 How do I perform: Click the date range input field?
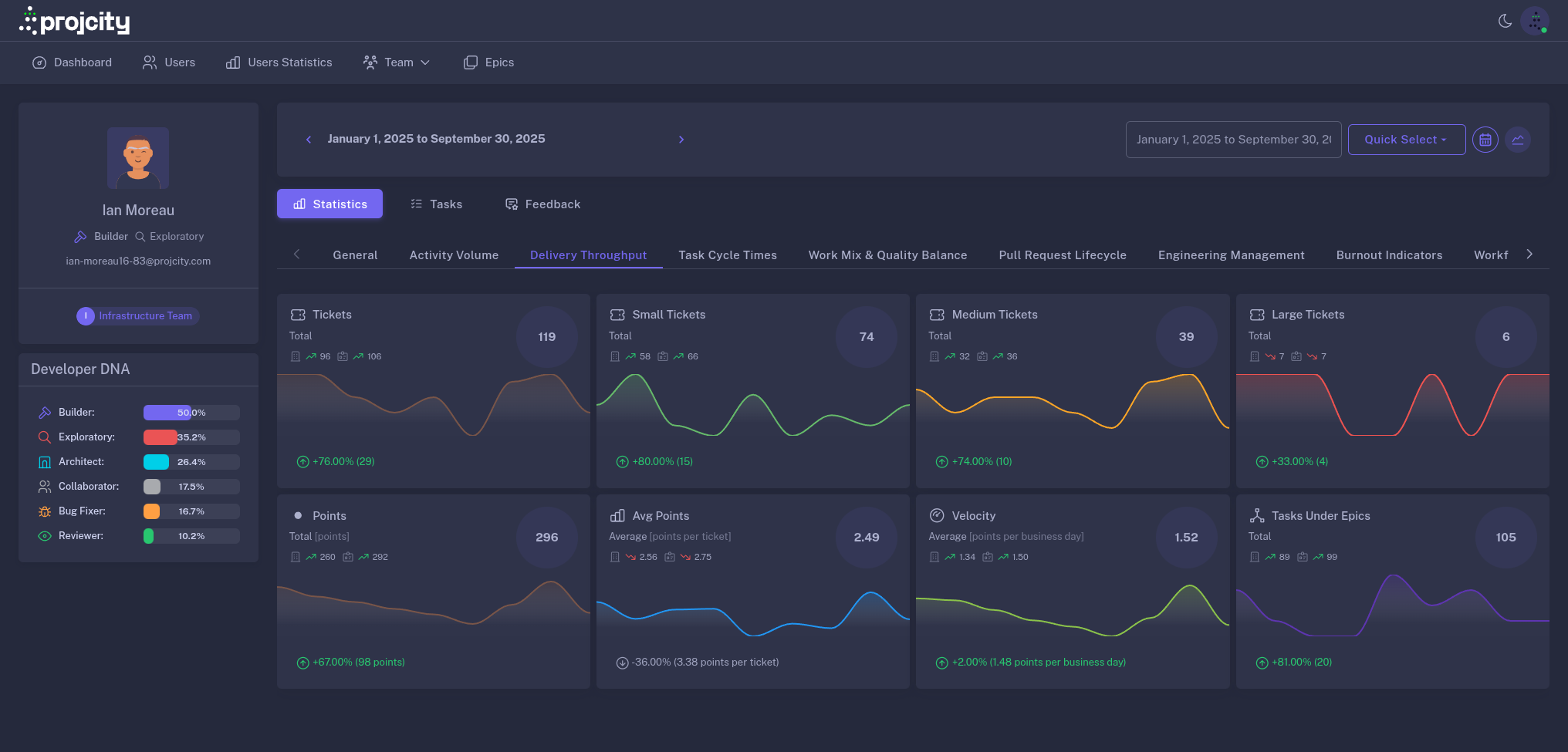pyautogui.click(x=1232, y=140)
